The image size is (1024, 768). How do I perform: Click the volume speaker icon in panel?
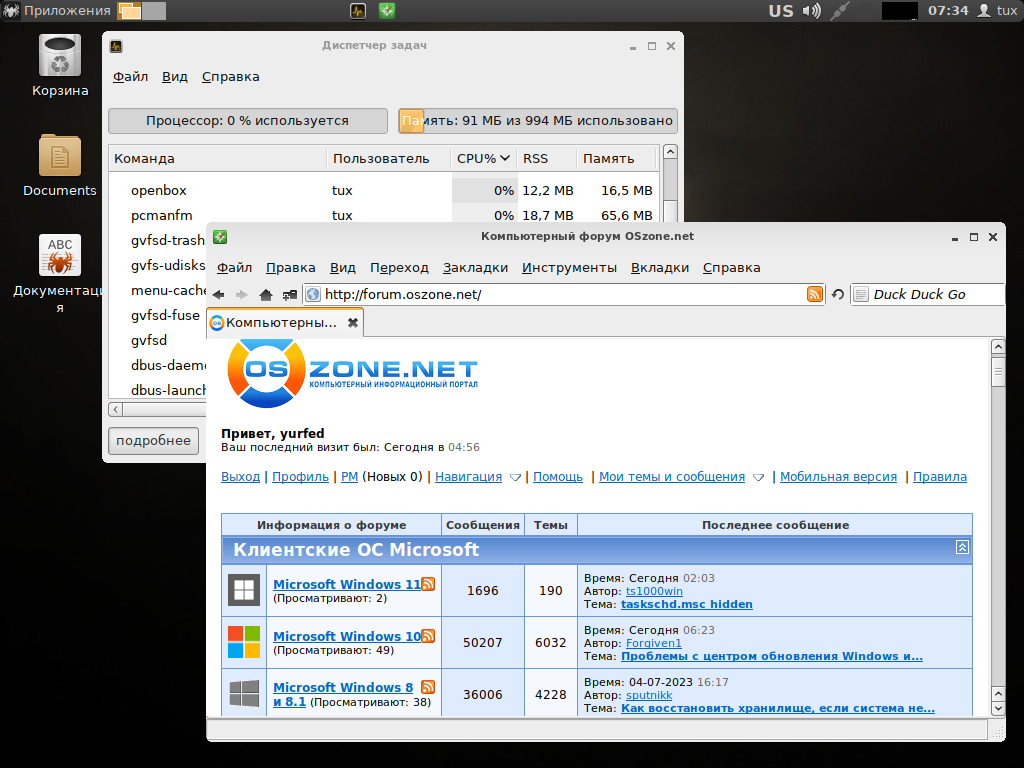[812, 10]
